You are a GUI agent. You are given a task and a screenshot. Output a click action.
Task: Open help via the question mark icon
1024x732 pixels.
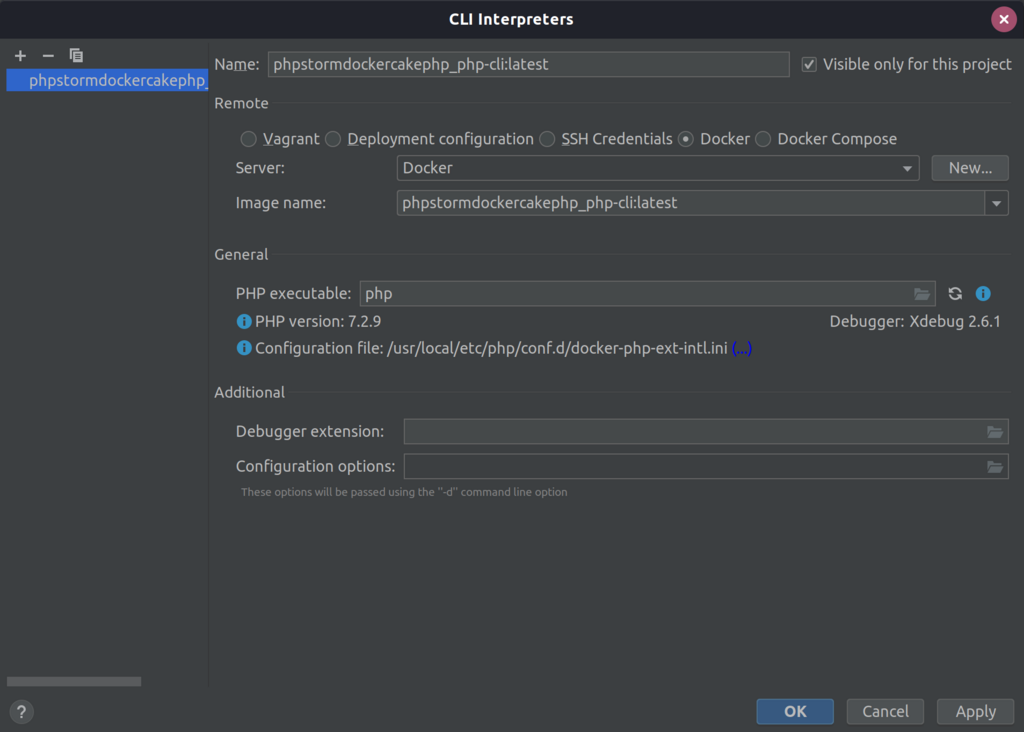(20, 711)
